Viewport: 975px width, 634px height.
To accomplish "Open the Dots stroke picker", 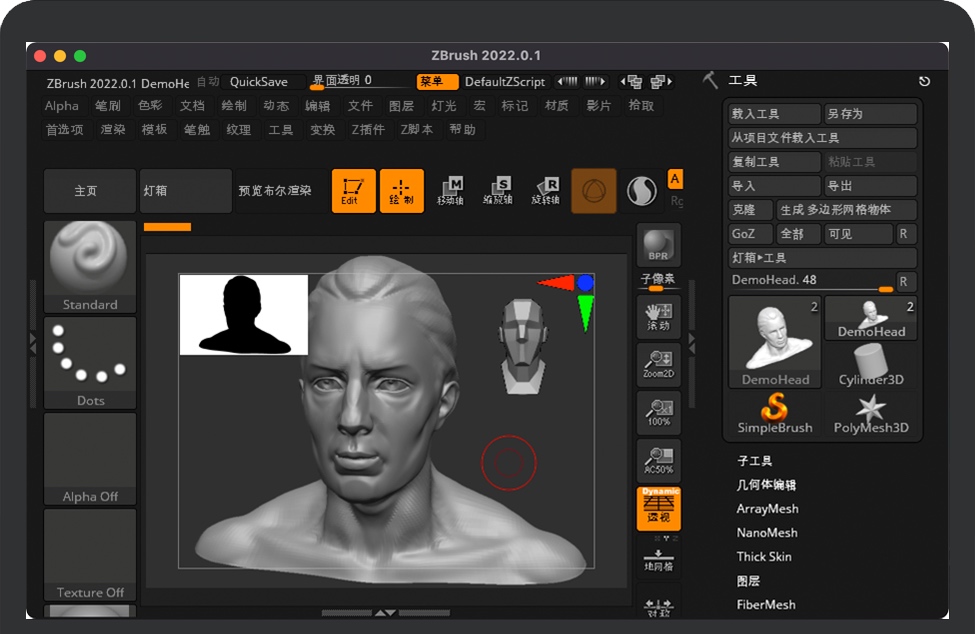I will point(90,362).
